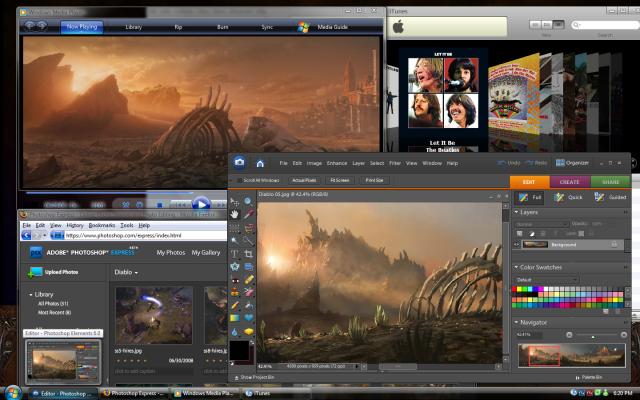Image resolution: width=640 pixels, height=400 pixels.
Task: Select the Gradient tool
Action: click(x=235, y=318)
